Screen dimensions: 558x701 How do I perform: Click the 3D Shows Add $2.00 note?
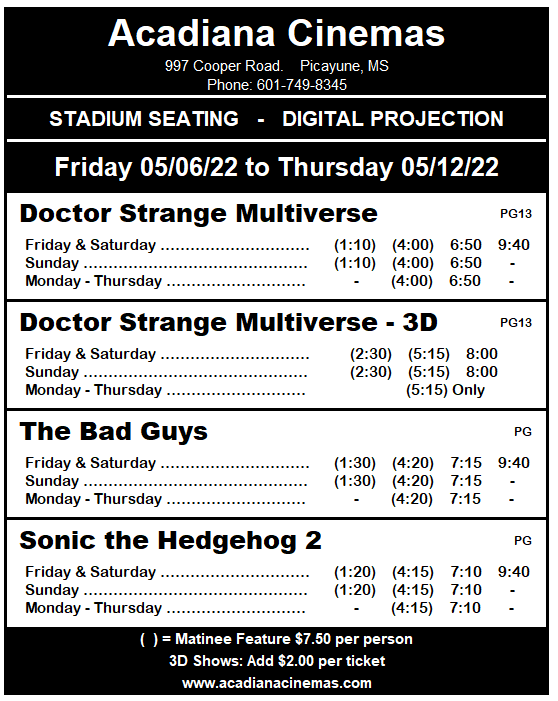pyautogui.click(x=277, y=661)
